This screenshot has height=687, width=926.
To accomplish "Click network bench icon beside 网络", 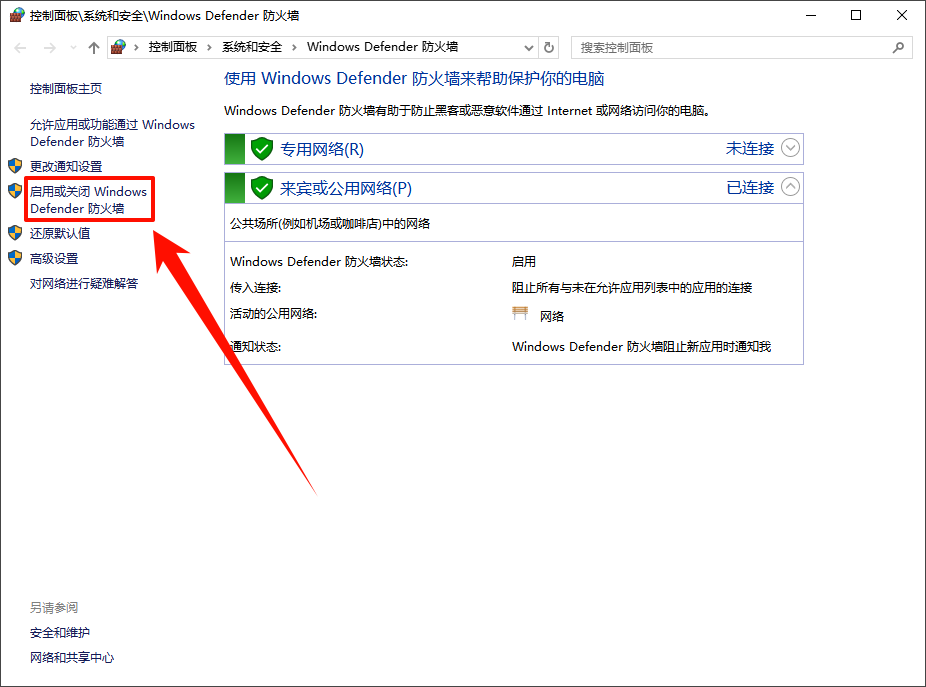I will click(x=520, y=314).
